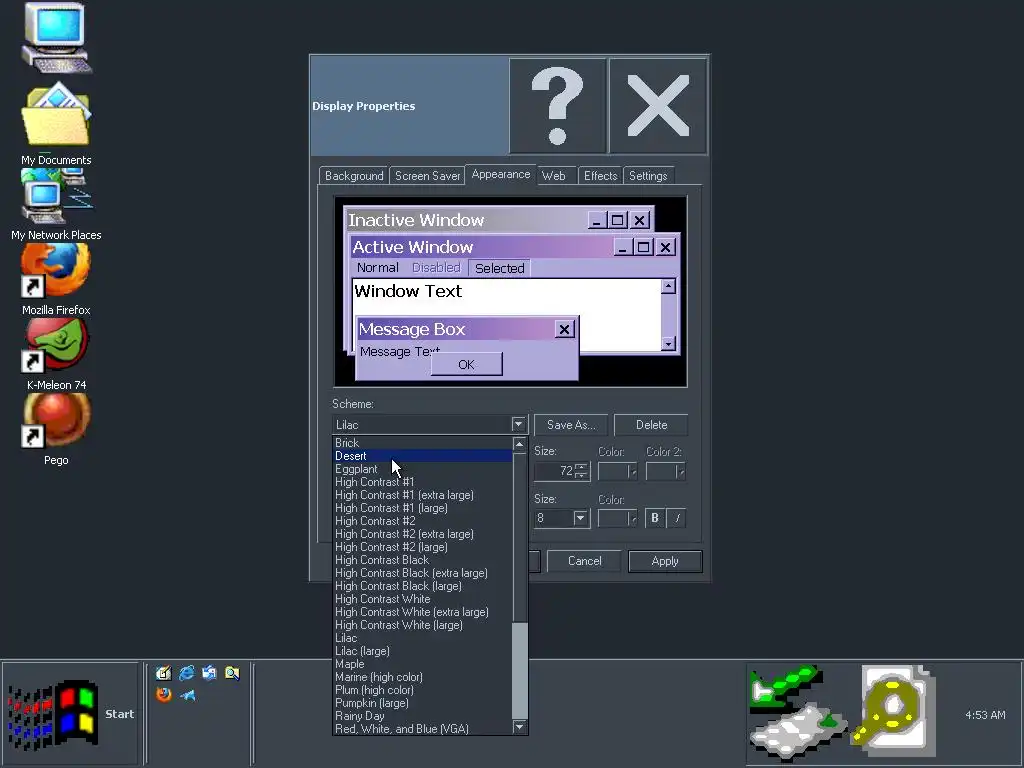Click the Display Properties help question mark
This screenshot has width=1024, height=768.
(558, 106)
